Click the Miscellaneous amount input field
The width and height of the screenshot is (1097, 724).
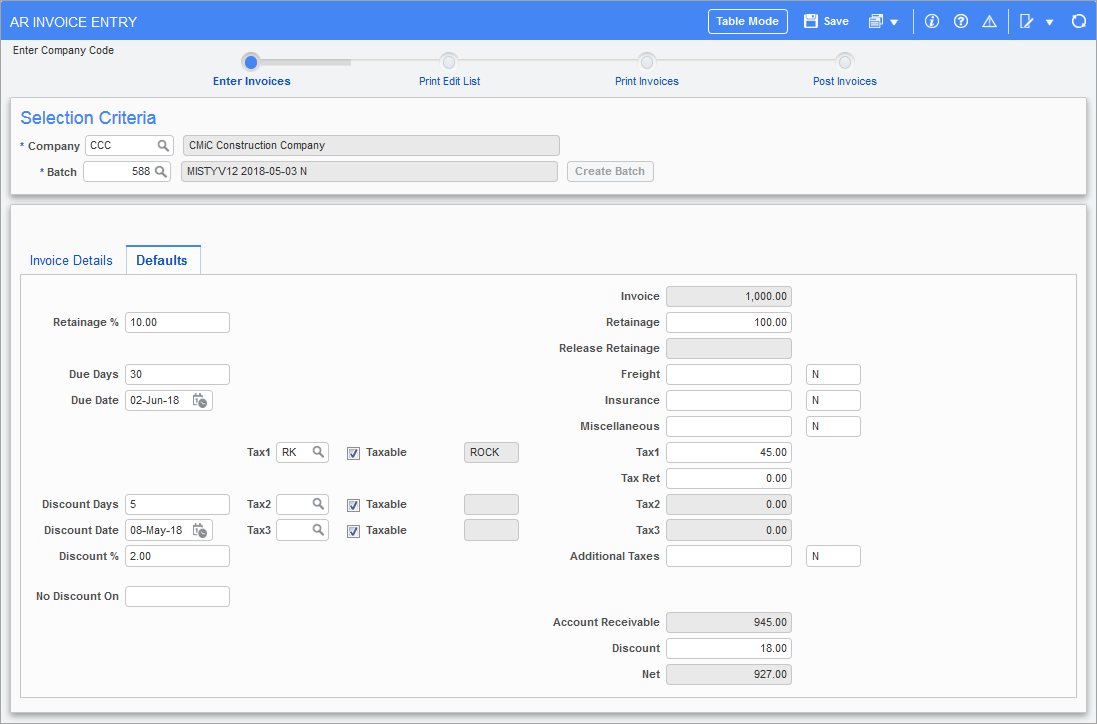729,427
